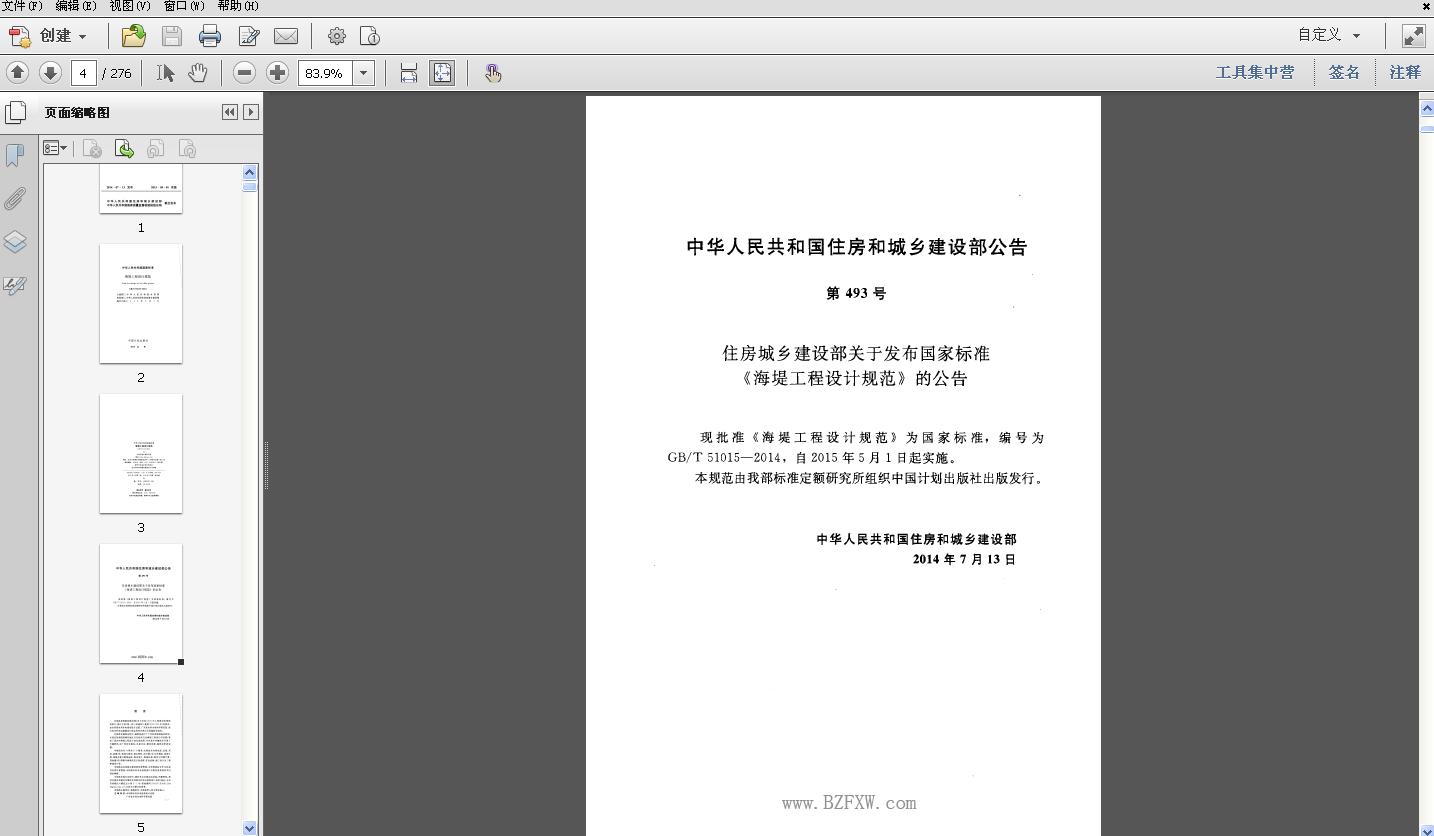The width and height of the screenshot is (1434, 836).
Task: Open the 帮助 menu
Action: click(238, 6)
